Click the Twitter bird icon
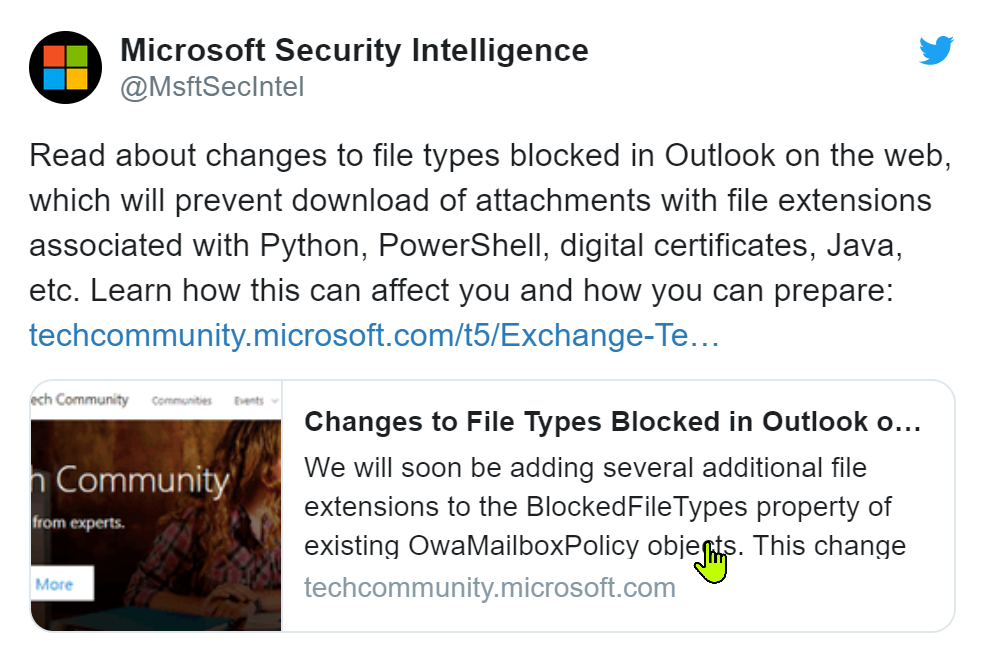Image resolution: width=984 pixels, height=649 pixels. (x=936, y=51)
